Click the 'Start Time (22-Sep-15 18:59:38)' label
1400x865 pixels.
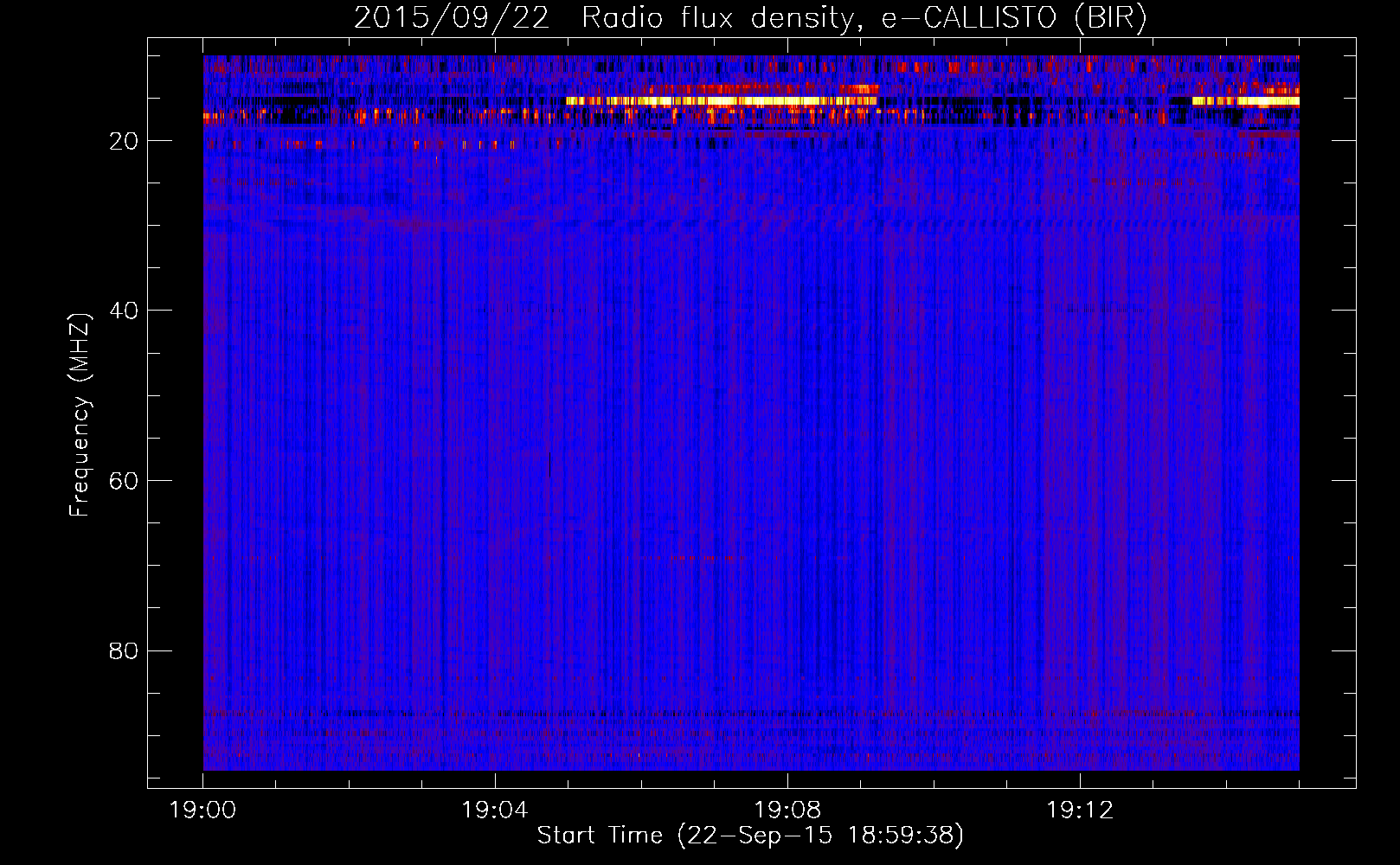750,835
